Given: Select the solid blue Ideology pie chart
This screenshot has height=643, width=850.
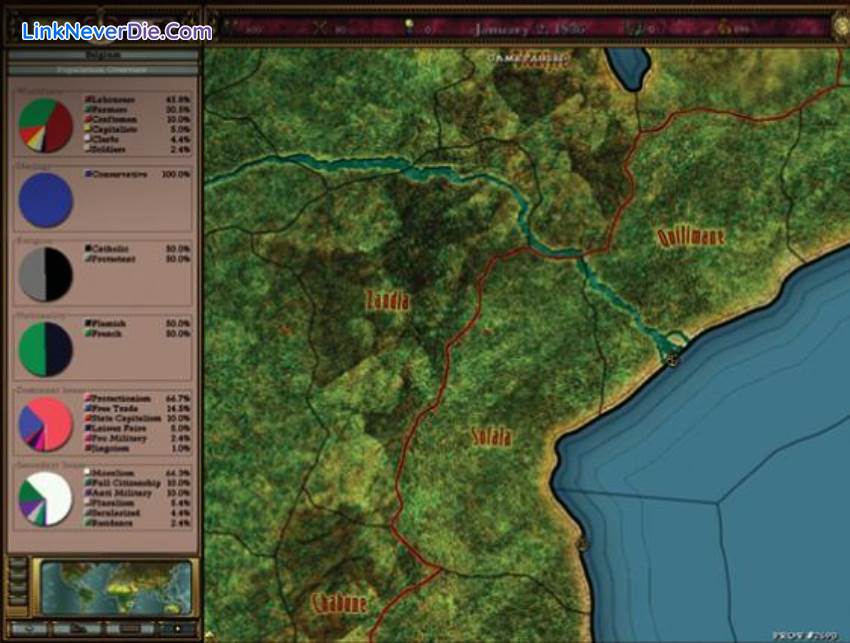Looking at the screenshot, I should point(46,199).
